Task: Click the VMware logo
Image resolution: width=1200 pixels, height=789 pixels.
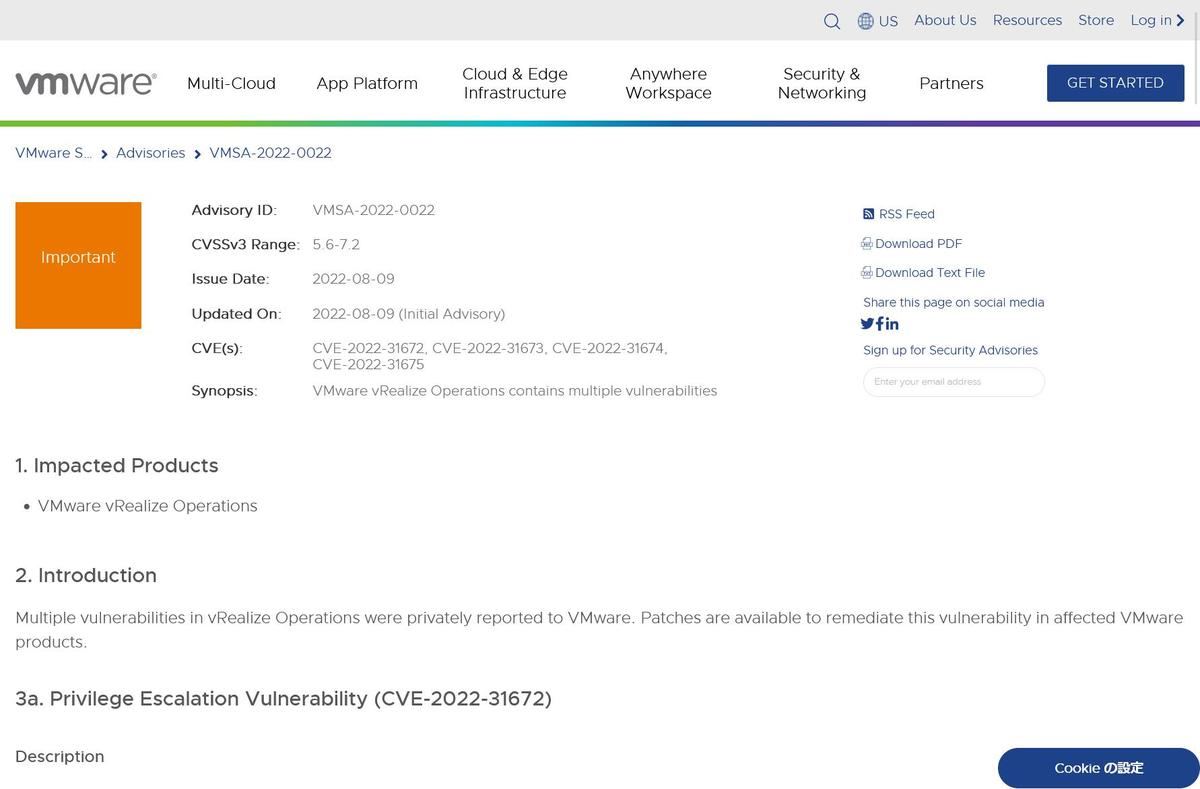Action: 86,83
